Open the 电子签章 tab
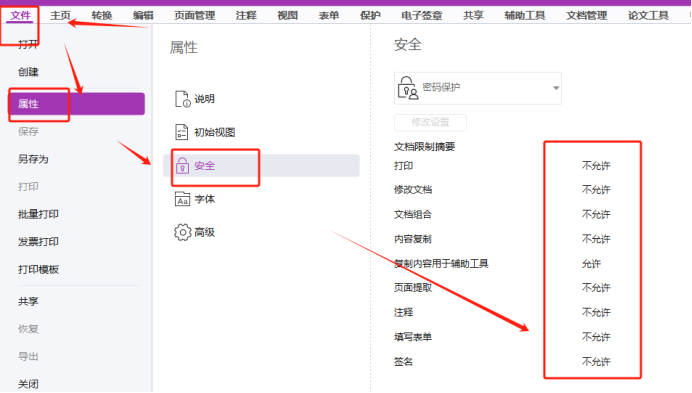Screen dimensions: 692x393 point(421,16)
